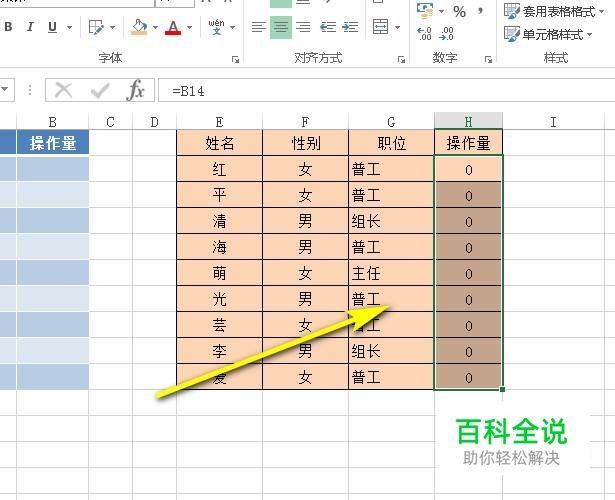Select 主任 position cell
615x500 pixels.
[391, 273]
